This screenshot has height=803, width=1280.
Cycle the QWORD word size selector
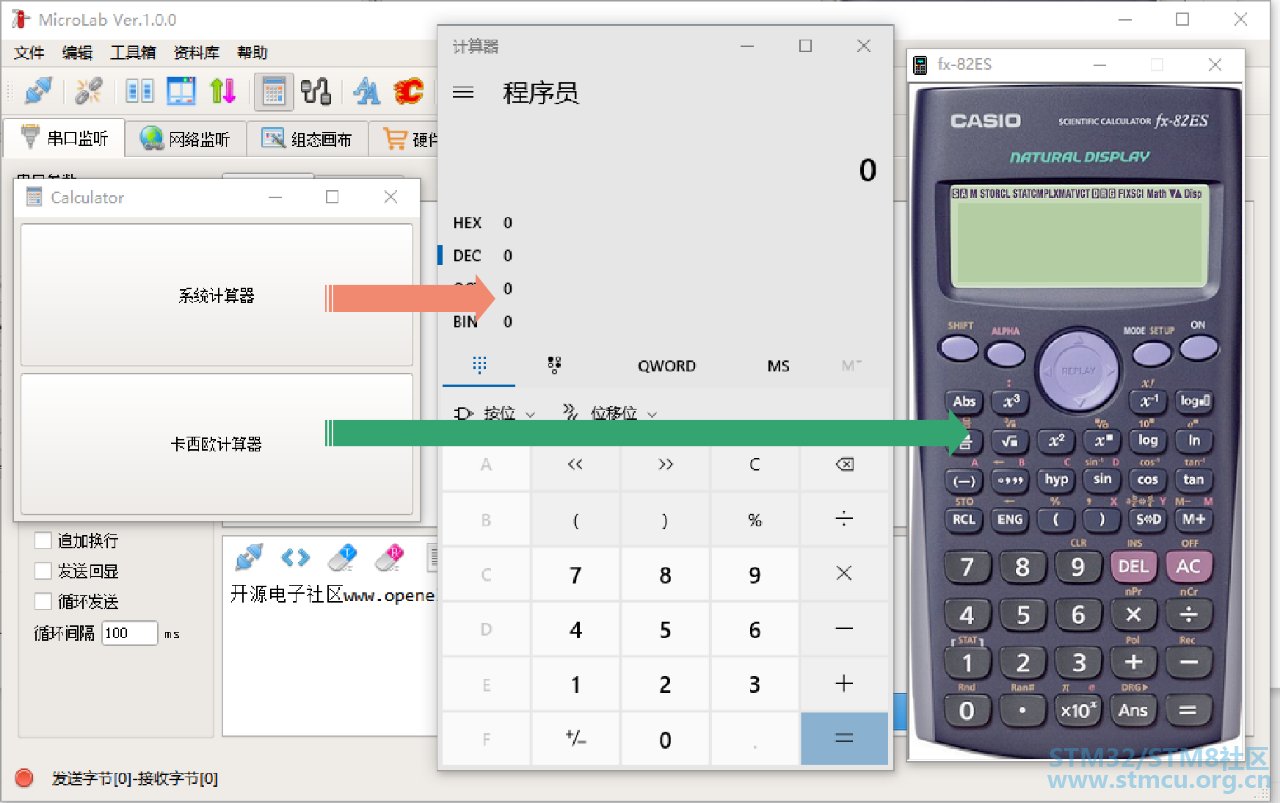(666, 366)
